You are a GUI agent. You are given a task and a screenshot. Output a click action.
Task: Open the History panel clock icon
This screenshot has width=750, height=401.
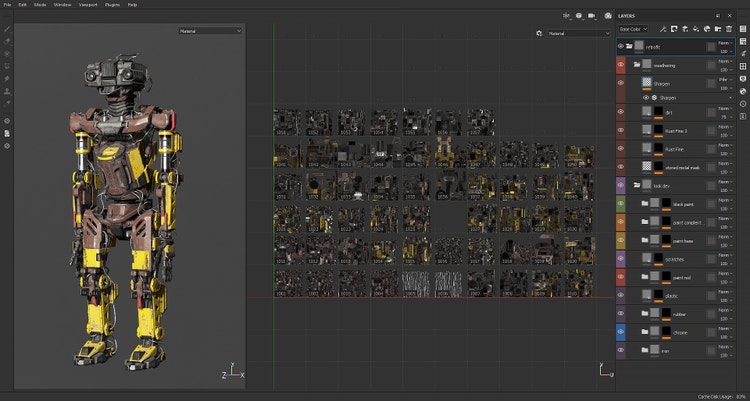point(743,103)
